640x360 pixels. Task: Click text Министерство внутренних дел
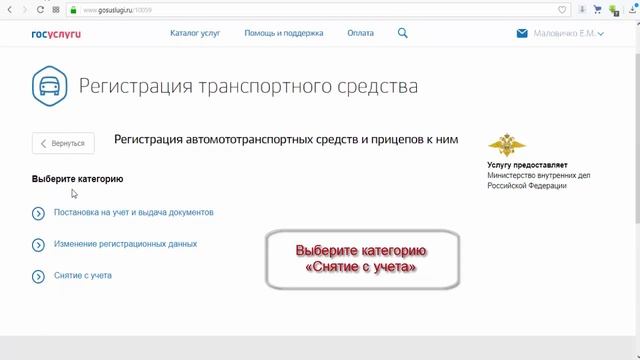click(x=539, y=175)
